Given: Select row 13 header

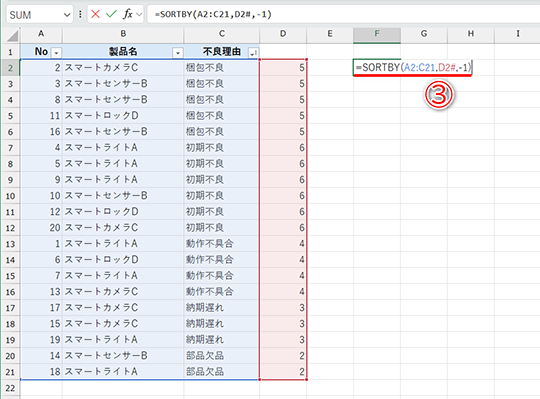Looking at the screenshot, I should [x=10, y=244].
